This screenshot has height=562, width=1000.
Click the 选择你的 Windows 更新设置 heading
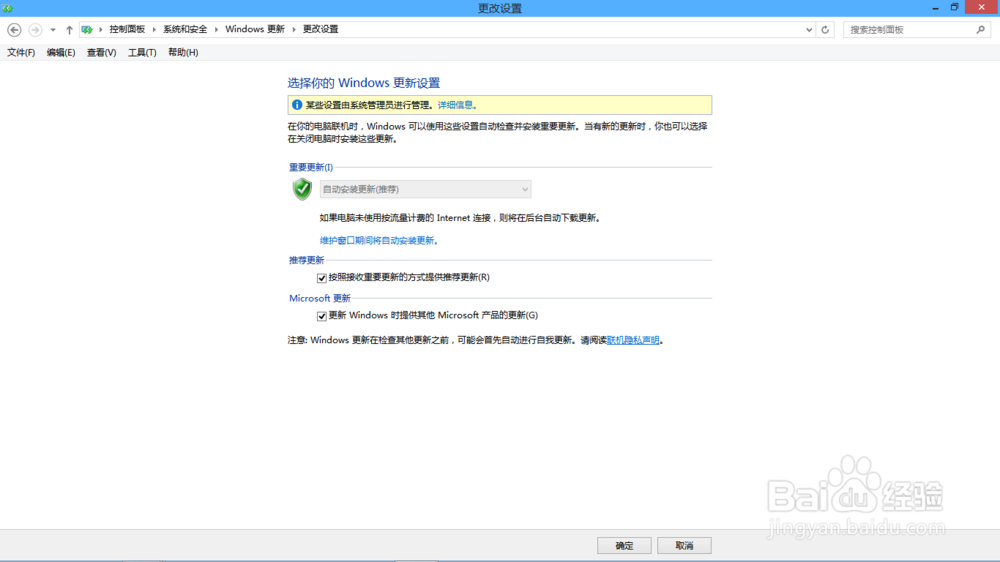[364, 83]
